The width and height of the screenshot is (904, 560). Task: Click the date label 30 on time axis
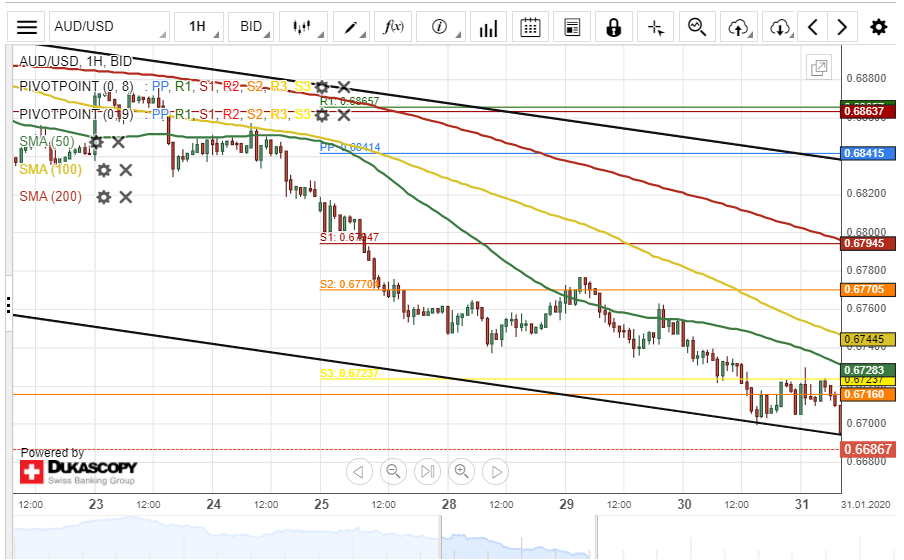click(684, 505)
